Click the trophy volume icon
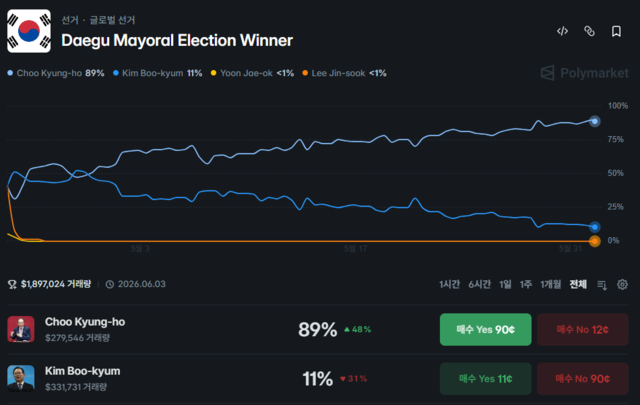This screenshot has width=640, height=405. coord(12,284)
